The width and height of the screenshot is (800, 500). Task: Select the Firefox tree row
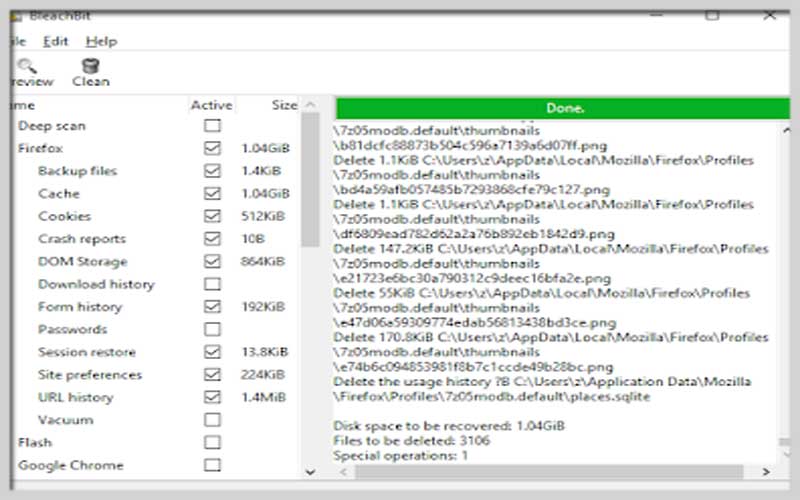pos(156,148)
